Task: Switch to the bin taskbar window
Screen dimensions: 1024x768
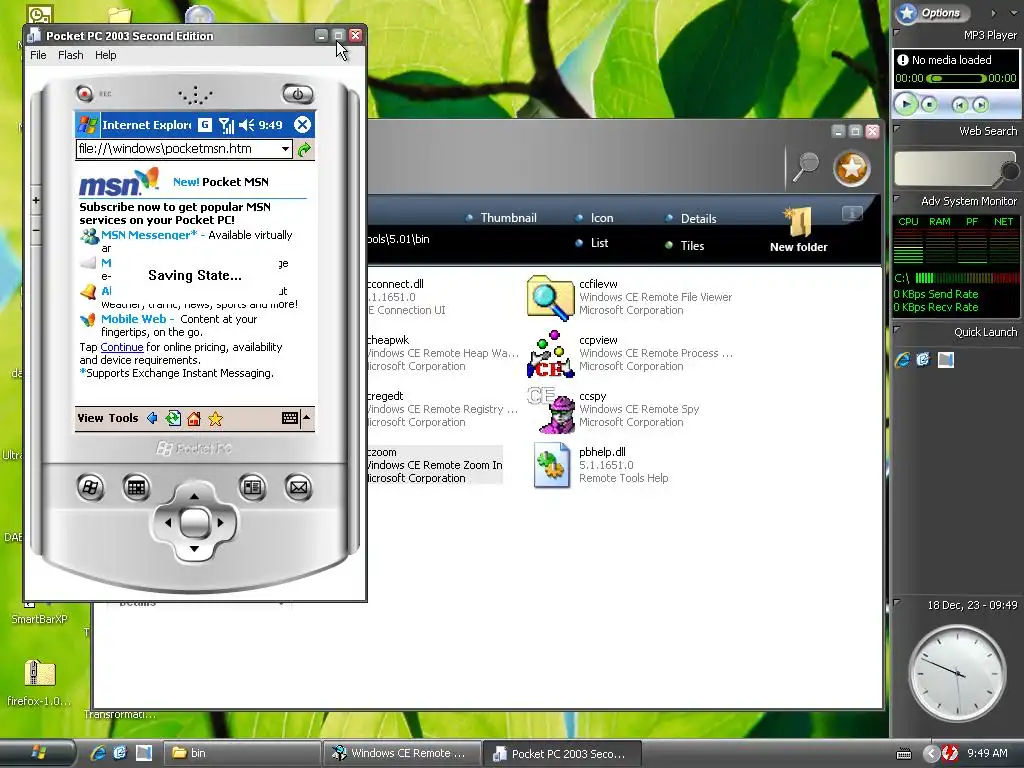Action: tap(240, 754)
